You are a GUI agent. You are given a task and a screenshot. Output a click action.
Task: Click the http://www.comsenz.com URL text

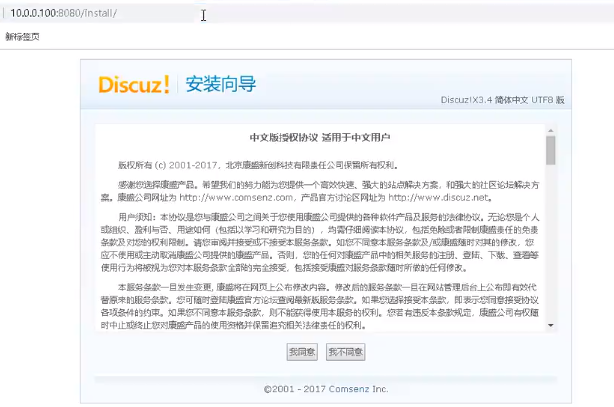click(x=236, y=197)
